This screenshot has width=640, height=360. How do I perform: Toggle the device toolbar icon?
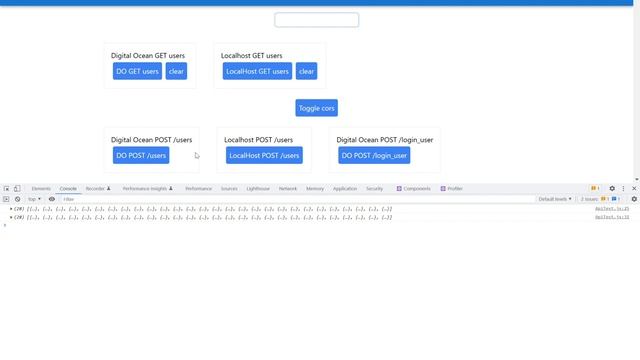point(17,189)
